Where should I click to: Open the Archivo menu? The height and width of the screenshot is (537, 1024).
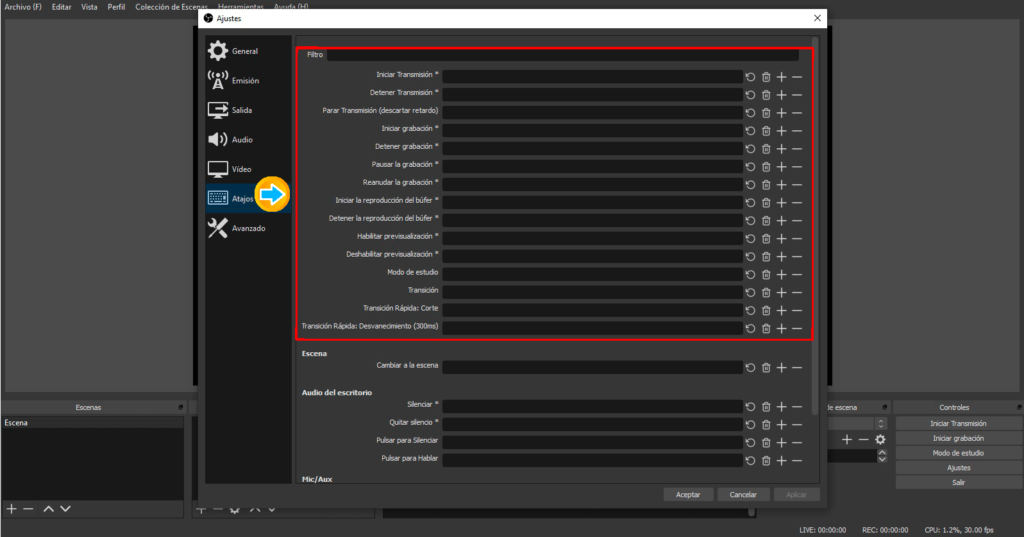click(23, 7)
